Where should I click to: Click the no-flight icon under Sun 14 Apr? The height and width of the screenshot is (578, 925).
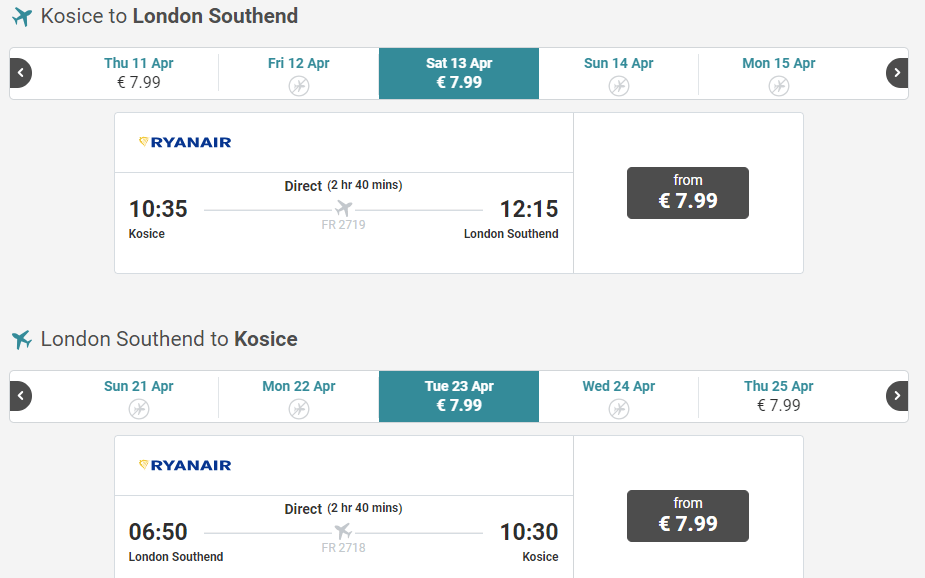tap(619, 86)
